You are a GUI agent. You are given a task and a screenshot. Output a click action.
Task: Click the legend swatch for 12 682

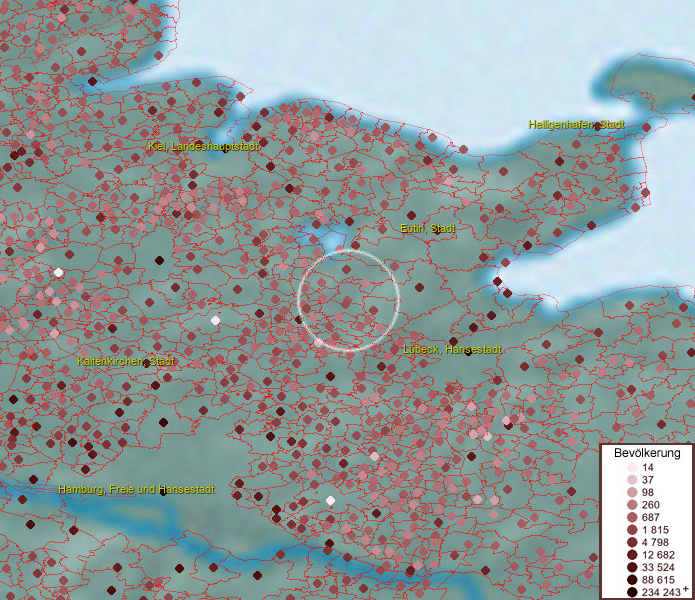click(x=632, y=555)
